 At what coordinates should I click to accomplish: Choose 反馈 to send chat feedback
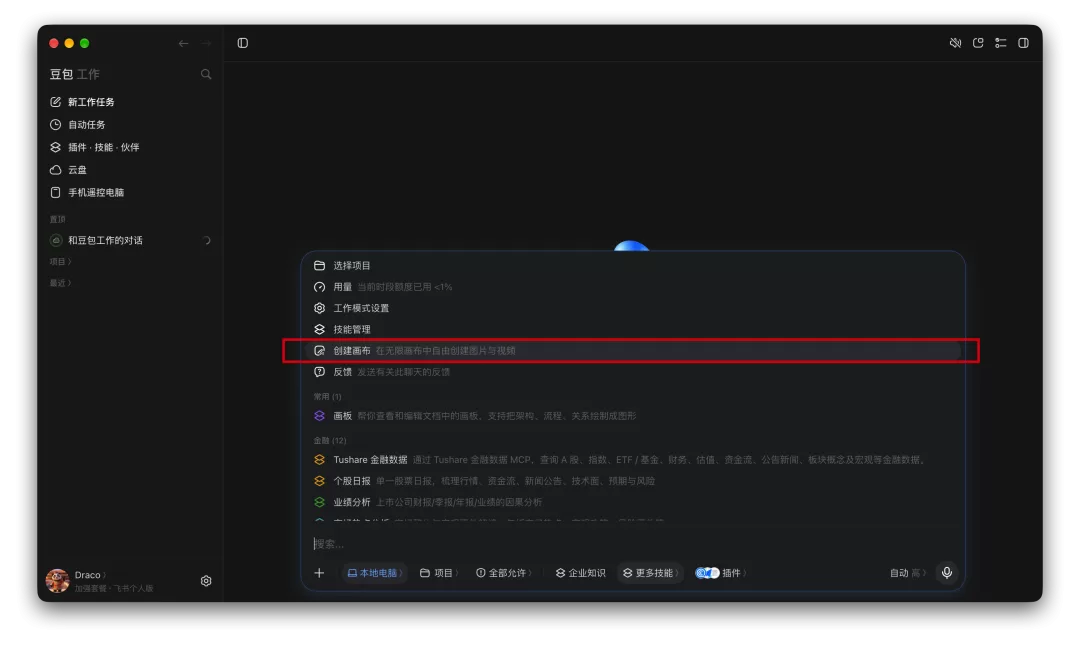click(x=632, y=372)
